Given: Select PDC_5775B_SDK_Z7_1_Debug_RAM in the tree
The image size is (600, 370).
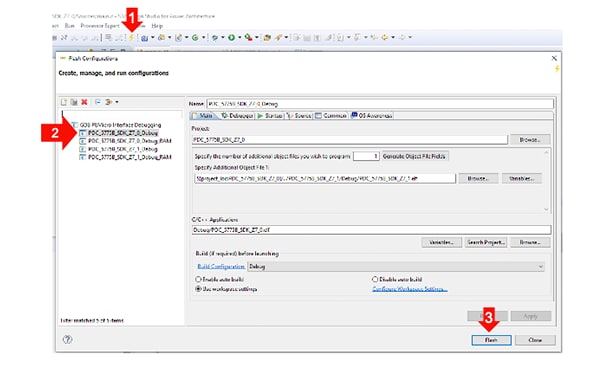Looking at the screenshot, I should 129,157.
